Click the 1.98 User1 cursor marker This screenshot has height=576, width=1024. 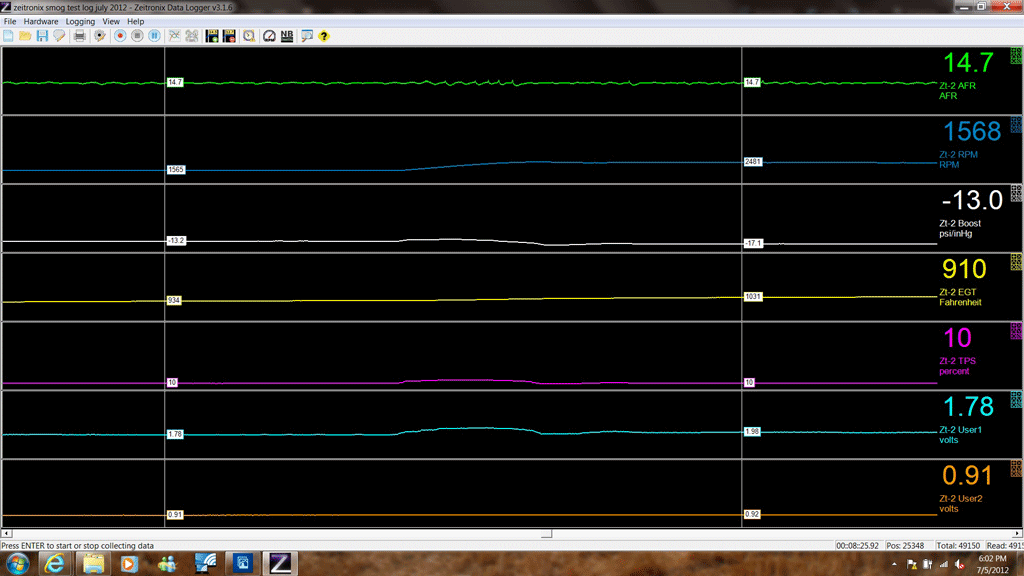(752, 432)
